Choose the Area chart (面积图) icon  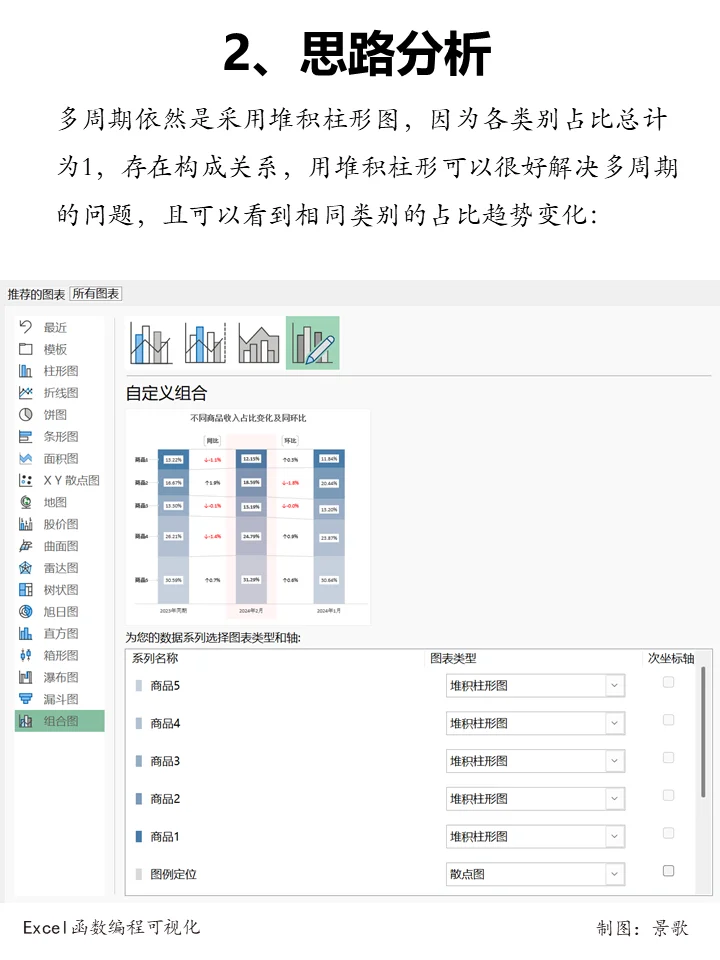[x=25, y=459]
